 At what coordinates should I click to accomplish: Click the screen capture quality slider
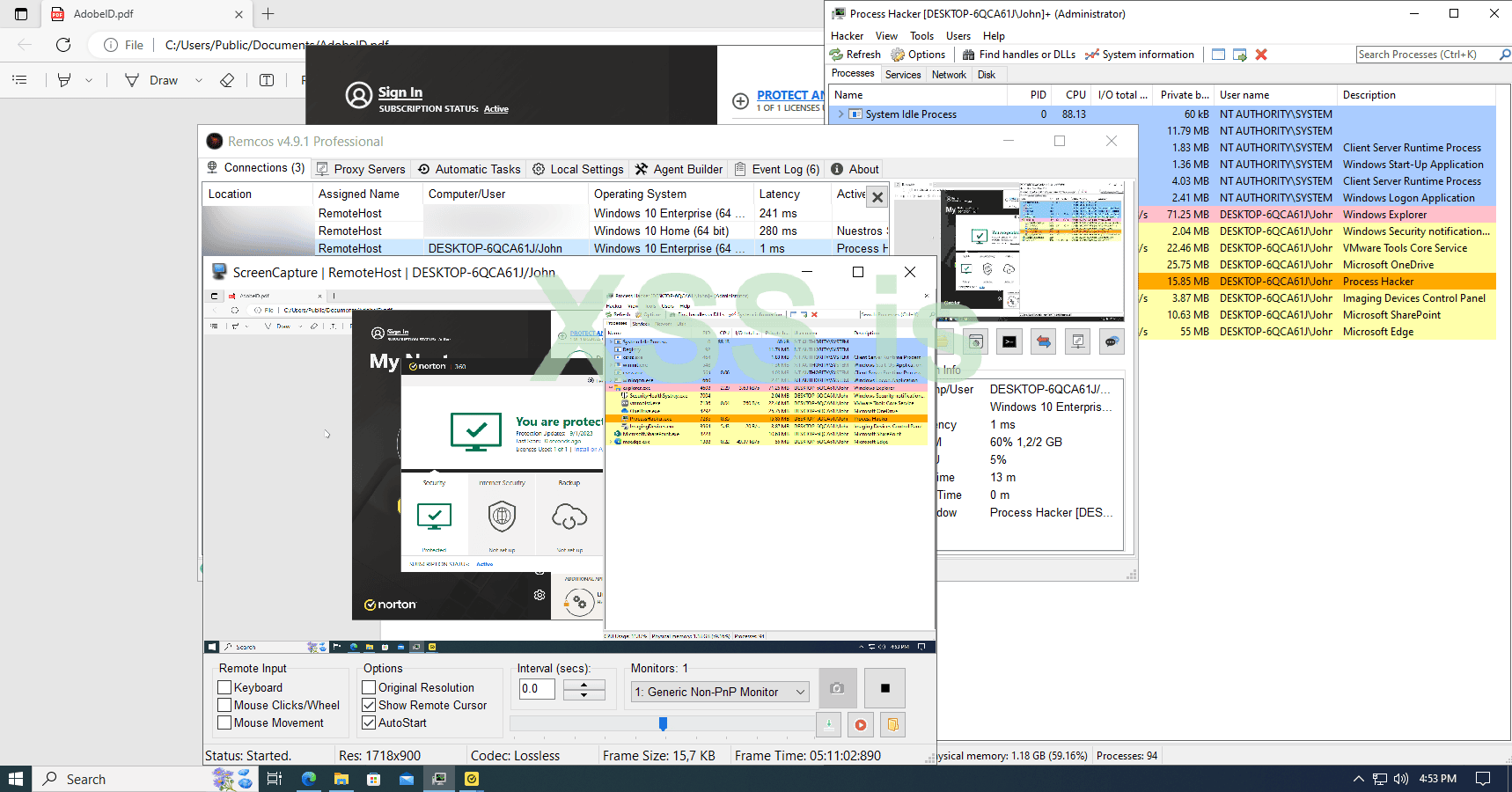click(x=663, y=723)
